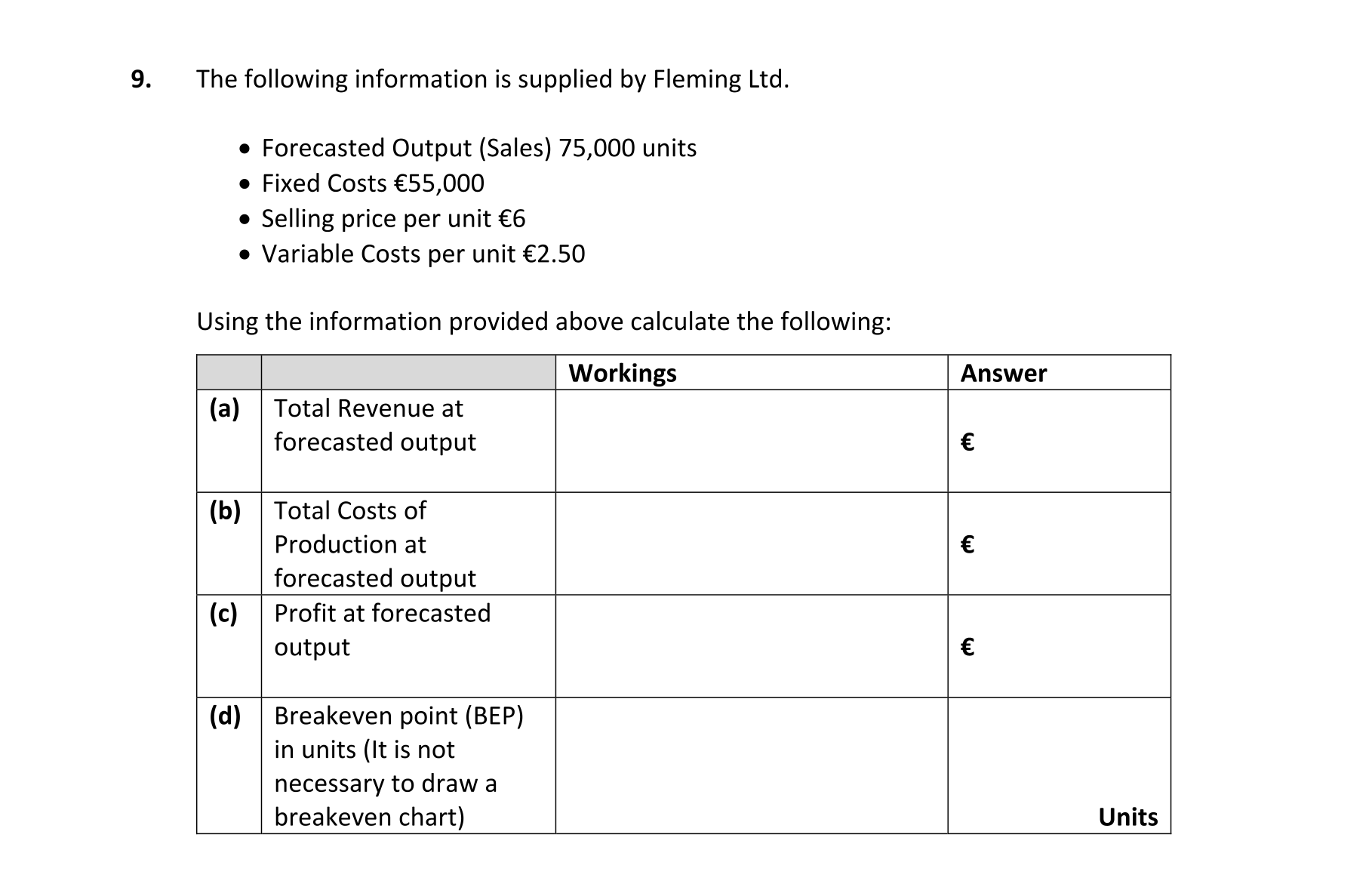1372x887 pixels.
Task: Click the Answer cell for Profit at forecasted output
Action: 1059,646
